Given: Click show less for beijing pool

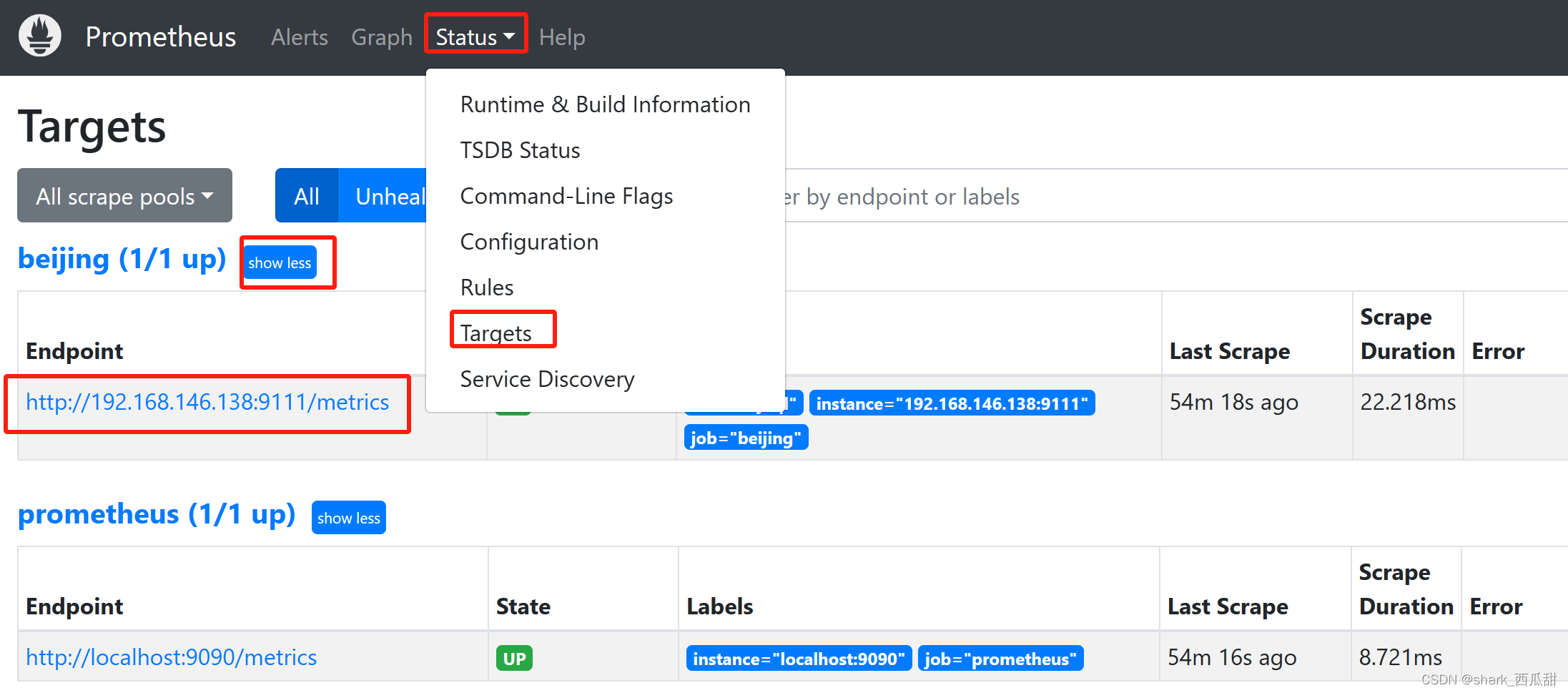Looking at the screenshot, I should (280, 263).
